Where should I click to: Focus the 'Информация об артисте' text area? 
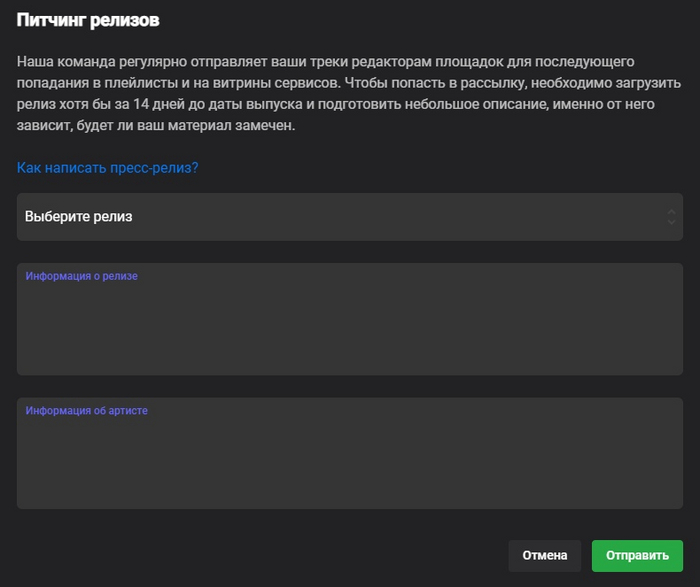tap(349, 458)
